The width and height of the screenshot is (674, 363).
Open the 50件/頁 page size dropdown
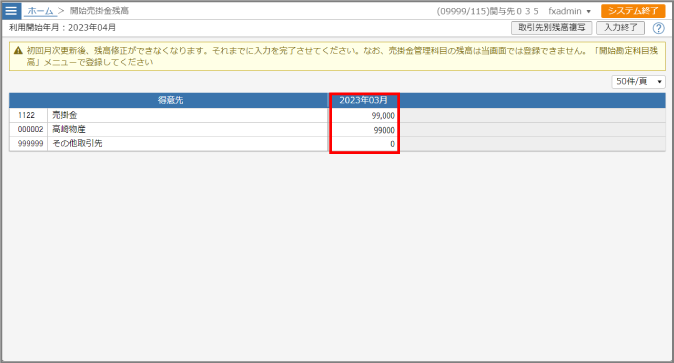click(x=638, y=81)
